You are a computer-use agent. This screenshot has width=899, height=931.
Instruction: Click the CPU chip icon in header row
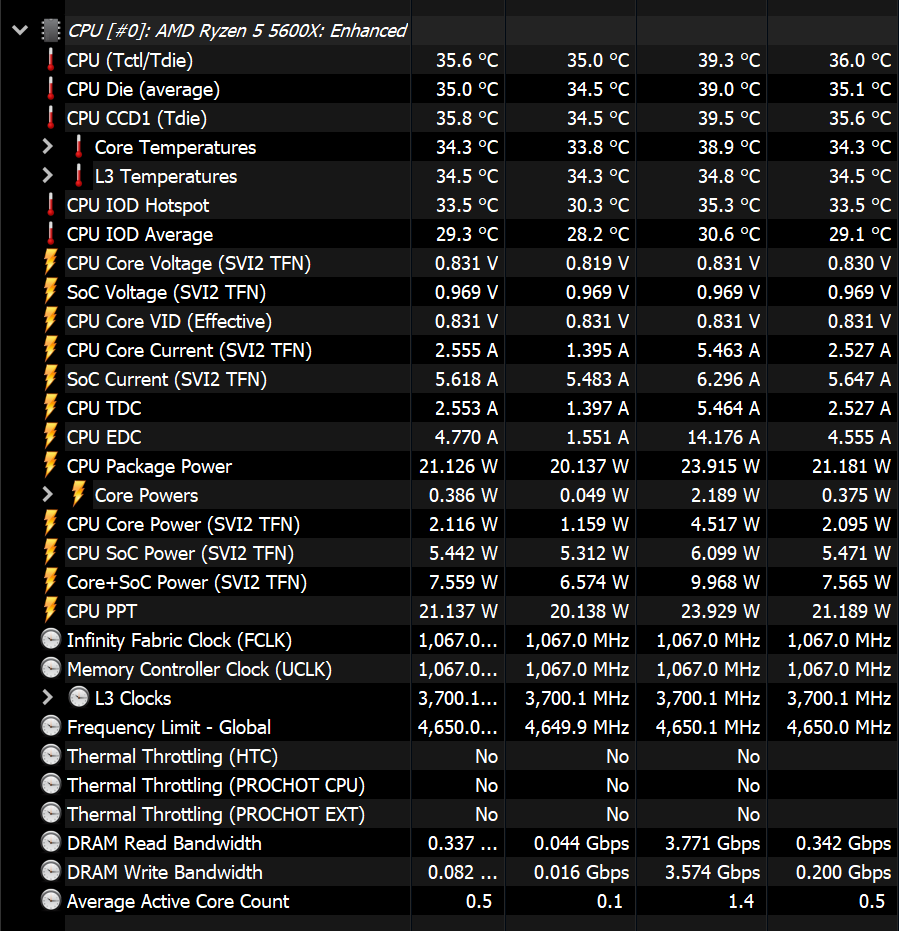pos(51,30)
